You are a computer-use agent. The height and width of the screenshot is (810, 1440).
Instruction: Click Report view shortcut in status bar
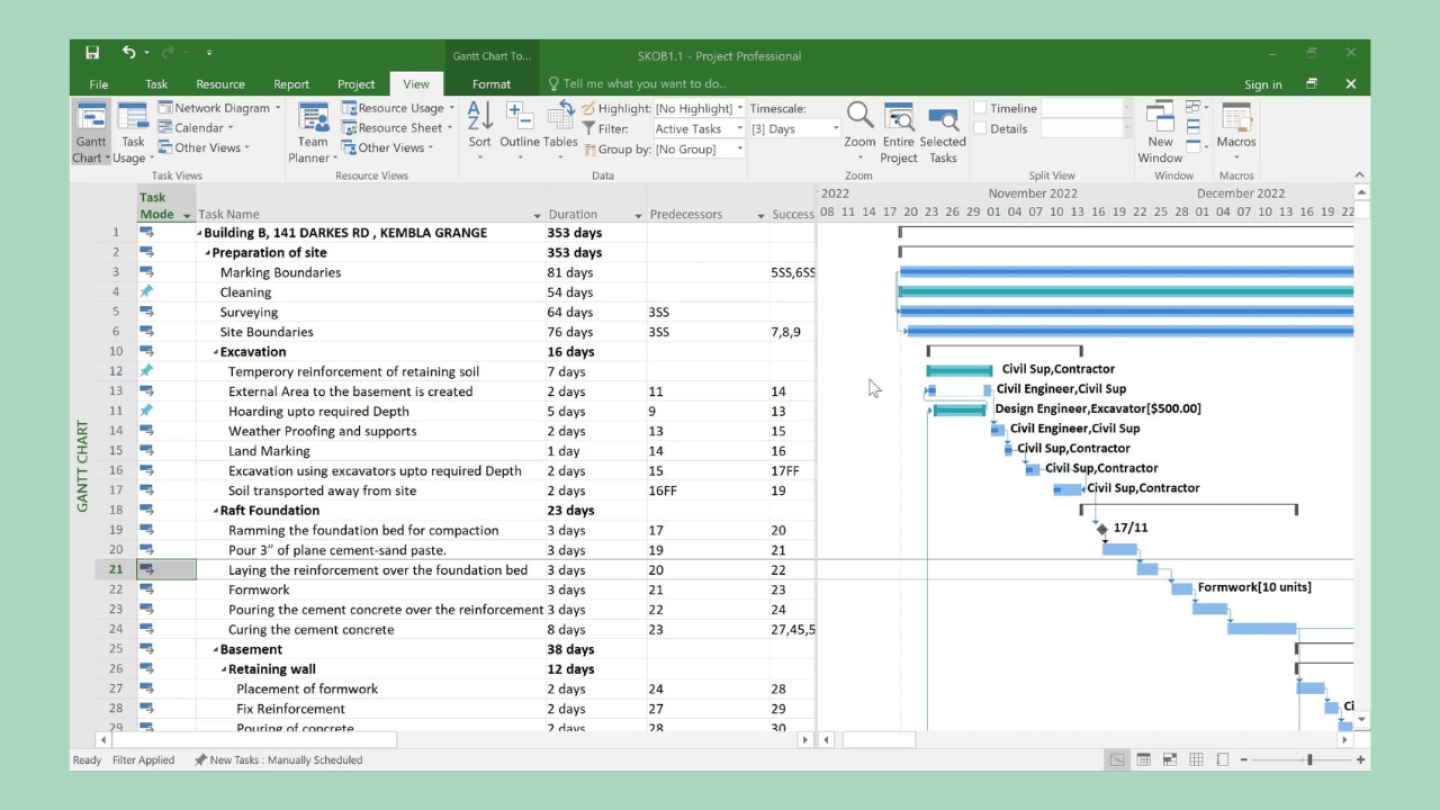pos(1222,760)
